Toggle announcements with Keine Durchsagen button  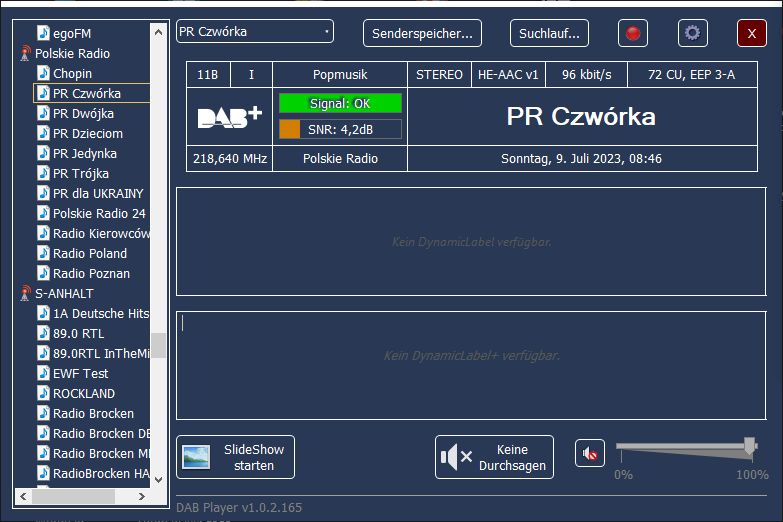[x=494, y=457]
